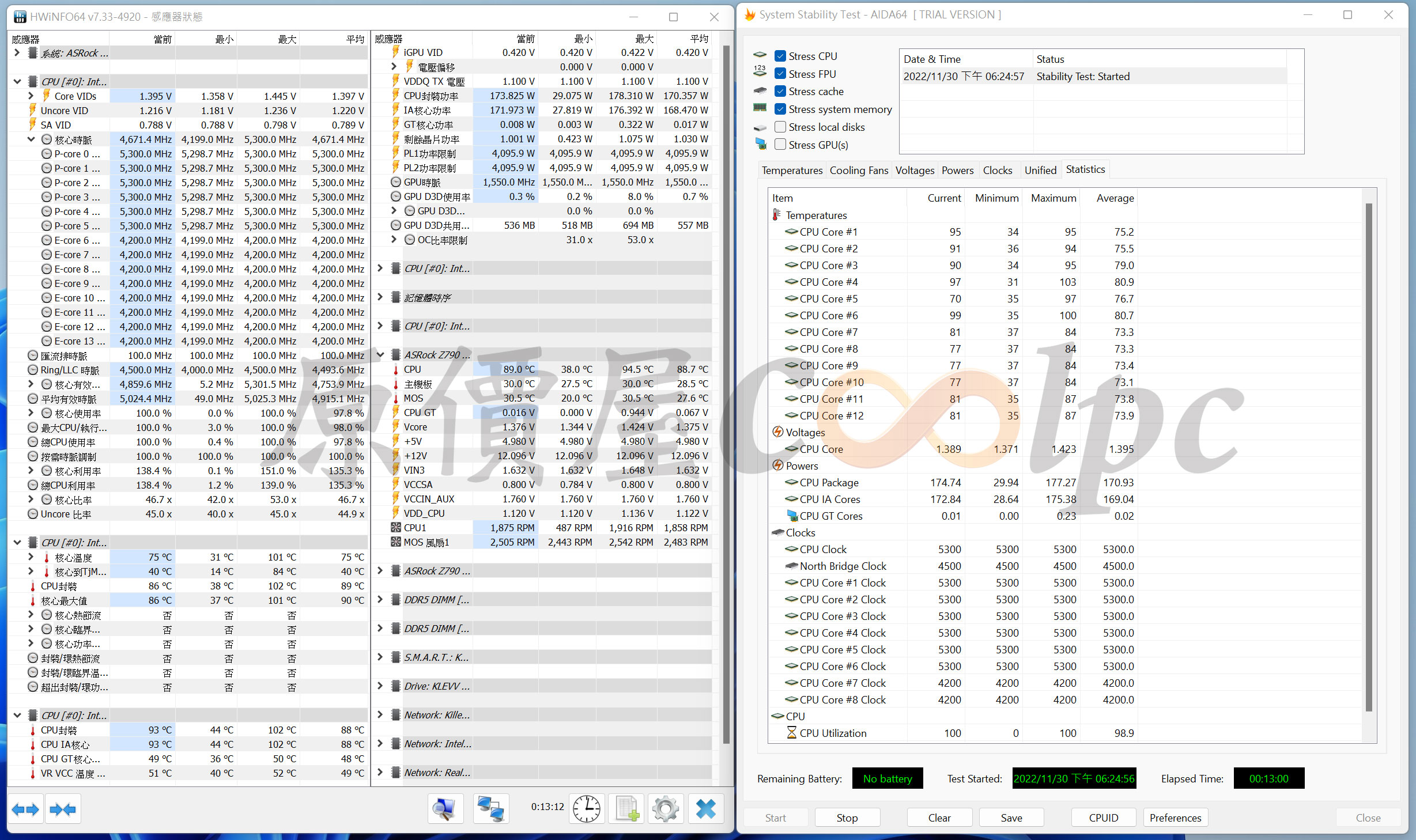Click the Save button in AIDA64
1416x840 pixels.
[x=1011, y=818]
